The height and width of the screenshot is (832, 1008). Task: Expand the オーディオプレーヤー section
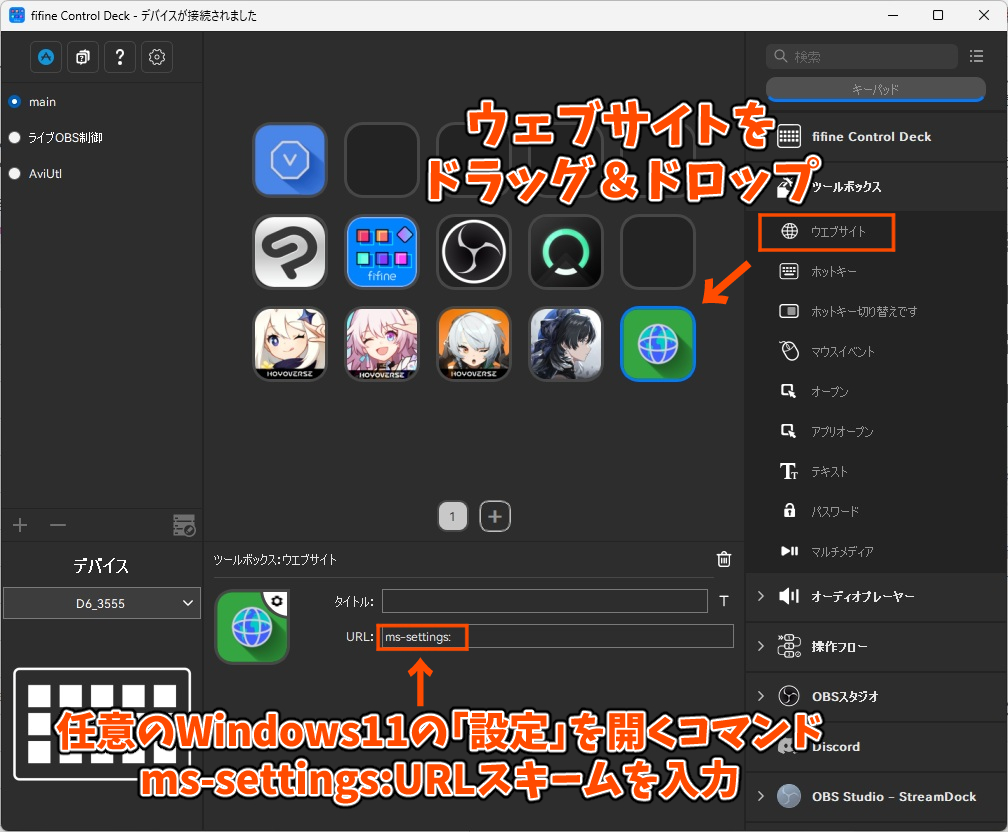[x=761, y=596]
